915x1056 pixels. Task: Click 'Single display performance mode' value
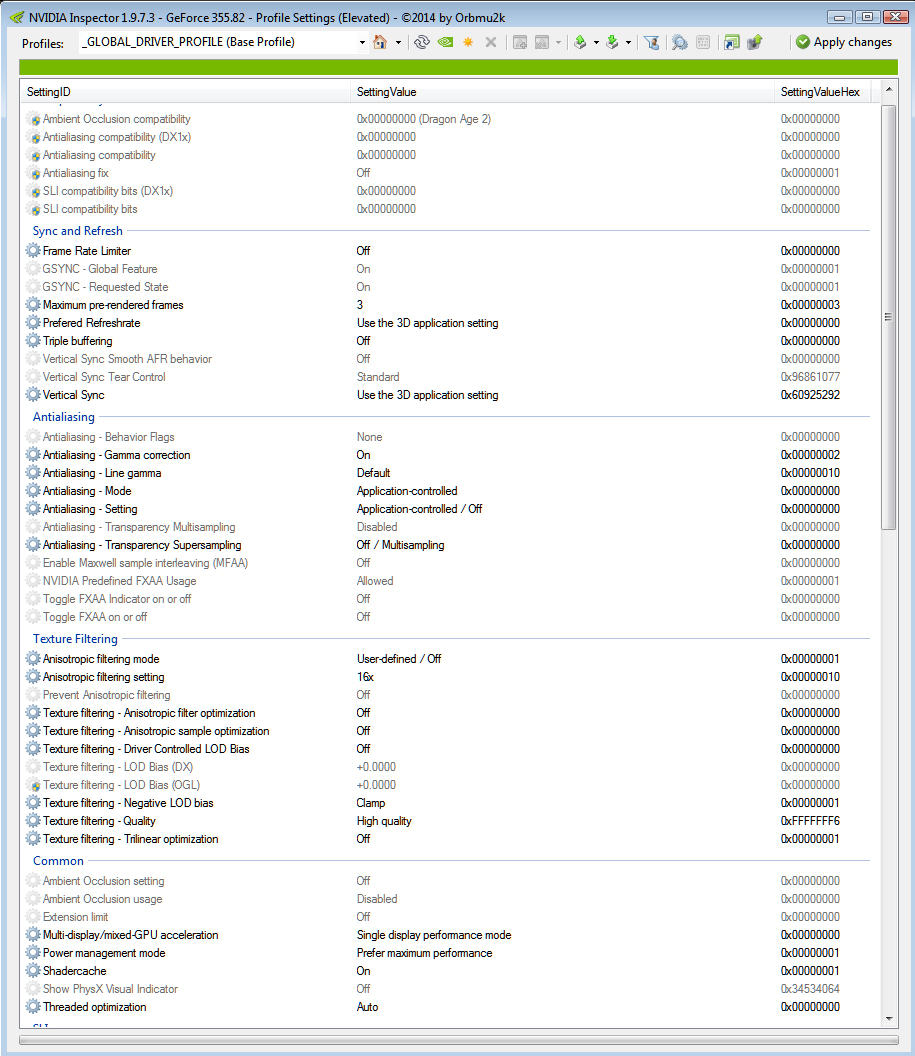tap(434, 935)
